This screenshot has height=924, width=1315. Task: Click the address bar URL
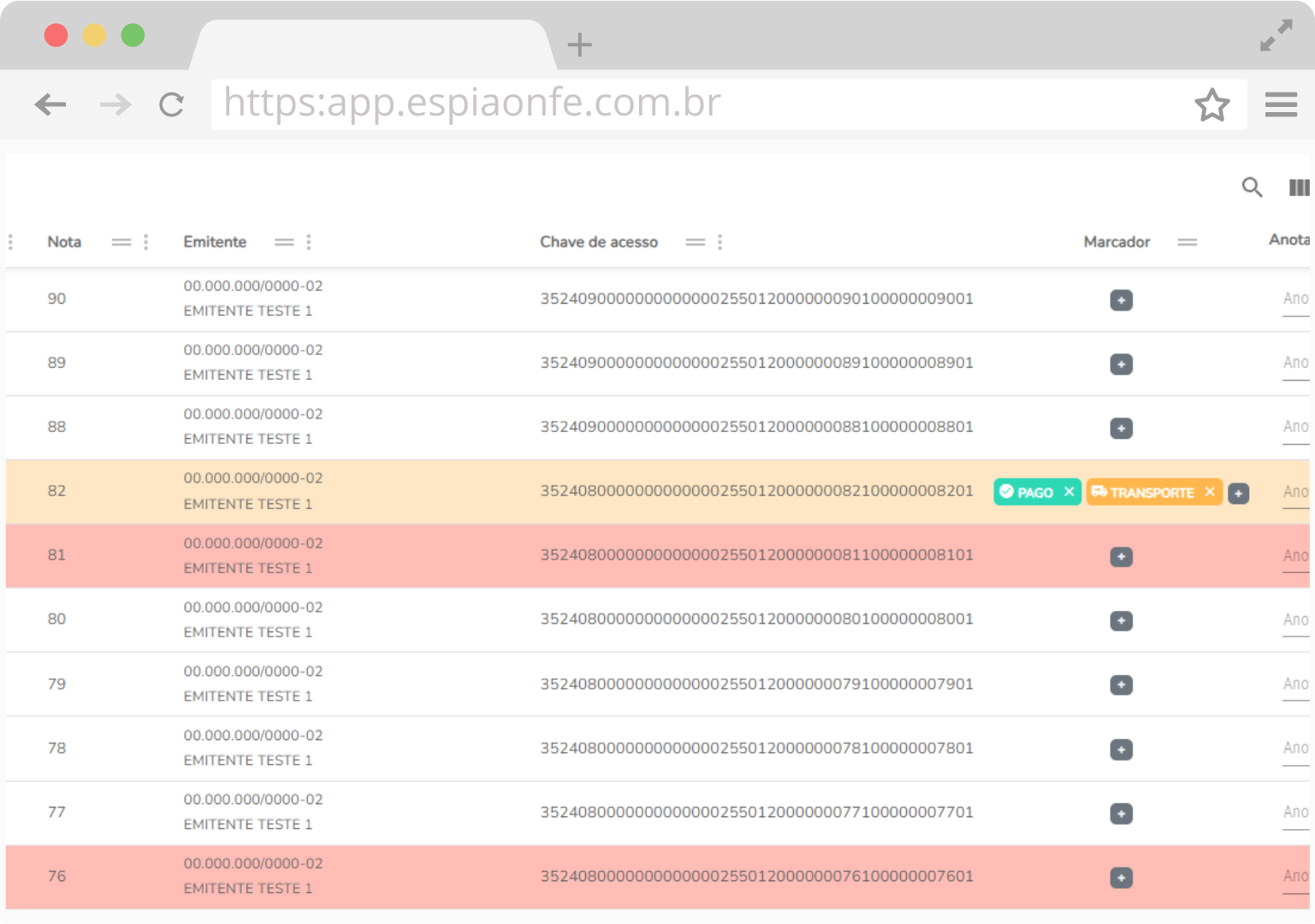click(472, 103)
